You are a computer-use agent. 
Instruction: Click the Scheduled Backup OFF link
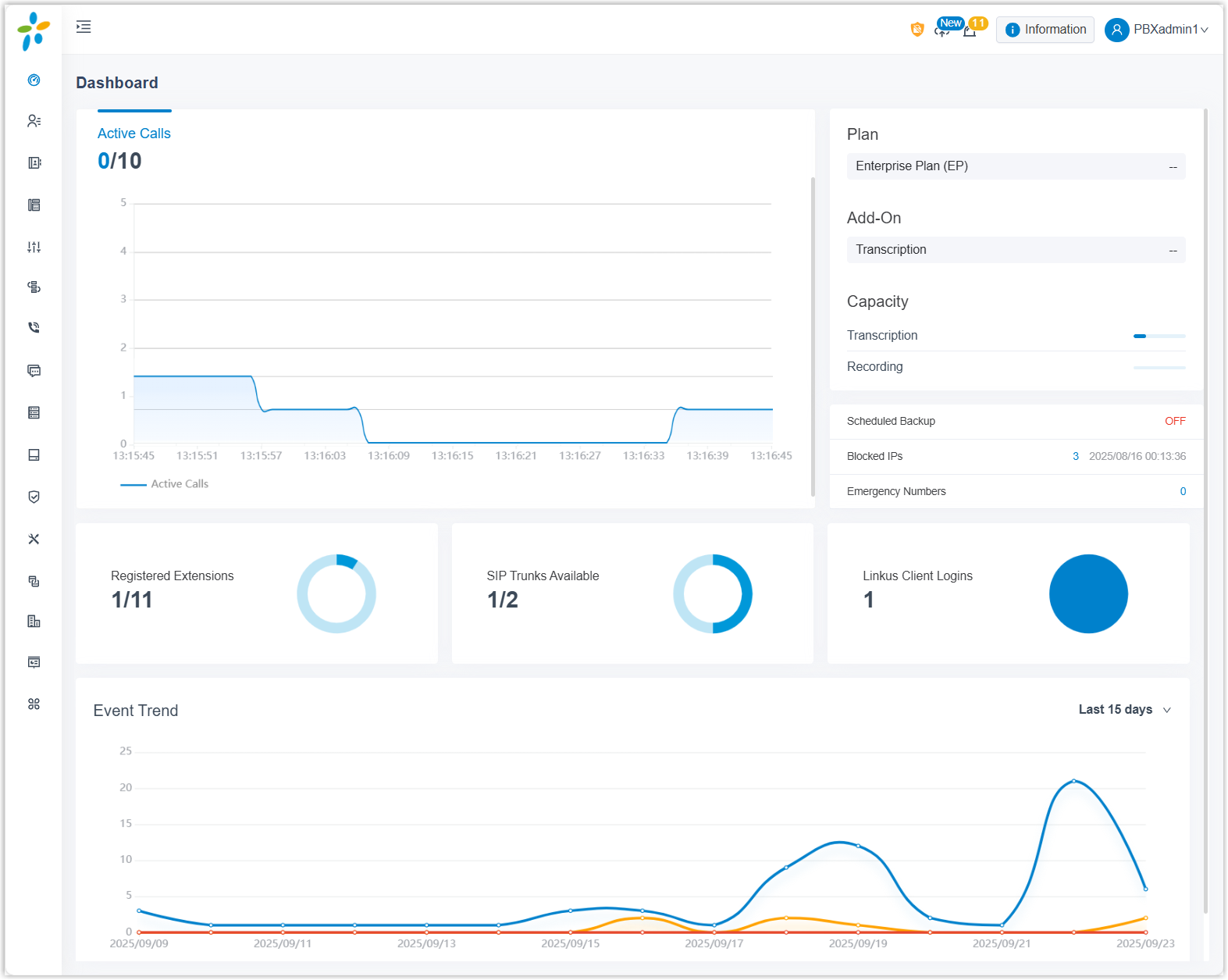pos(1174,421)
